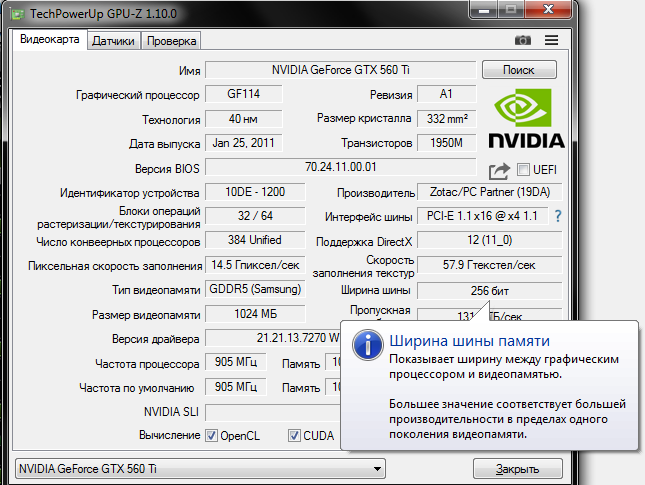645x485 pixels.
Task: Switch to the Проверка tab
Action: click(x=171, y=41)
